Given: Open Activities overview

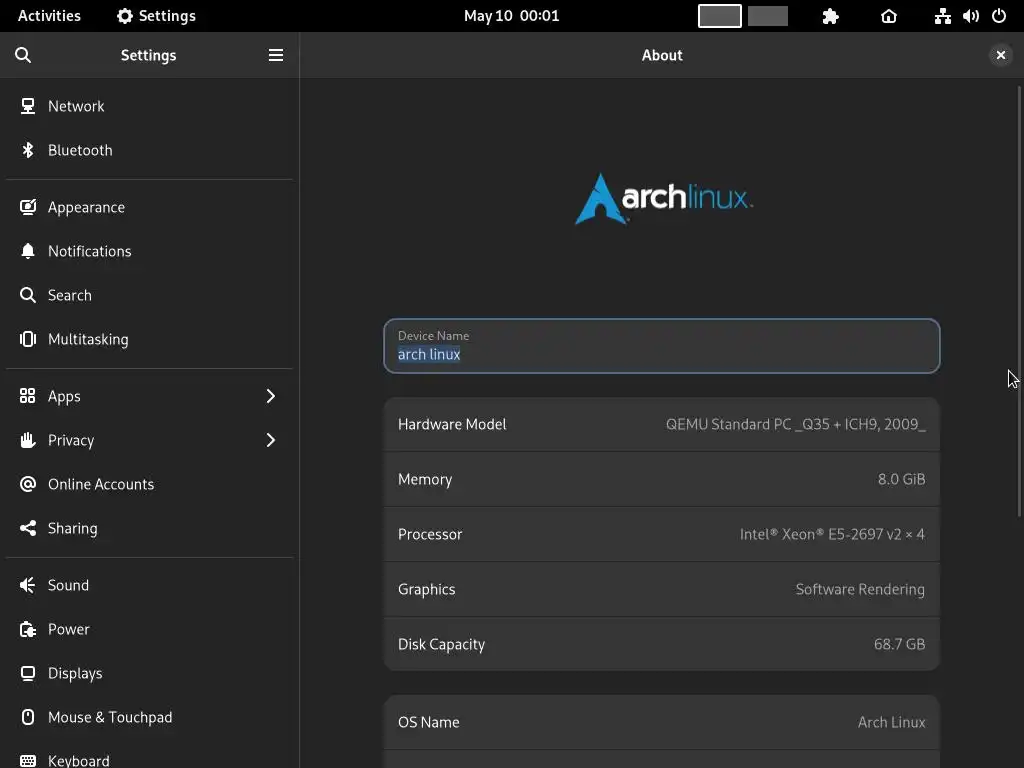Looking at the screenshot, I should [x=49, y=16].
